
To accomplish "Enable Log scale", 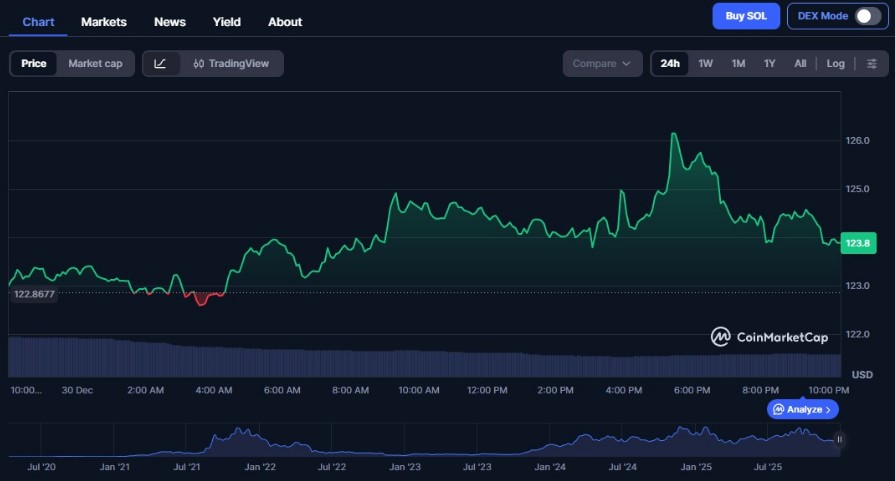I will point(835,64).
